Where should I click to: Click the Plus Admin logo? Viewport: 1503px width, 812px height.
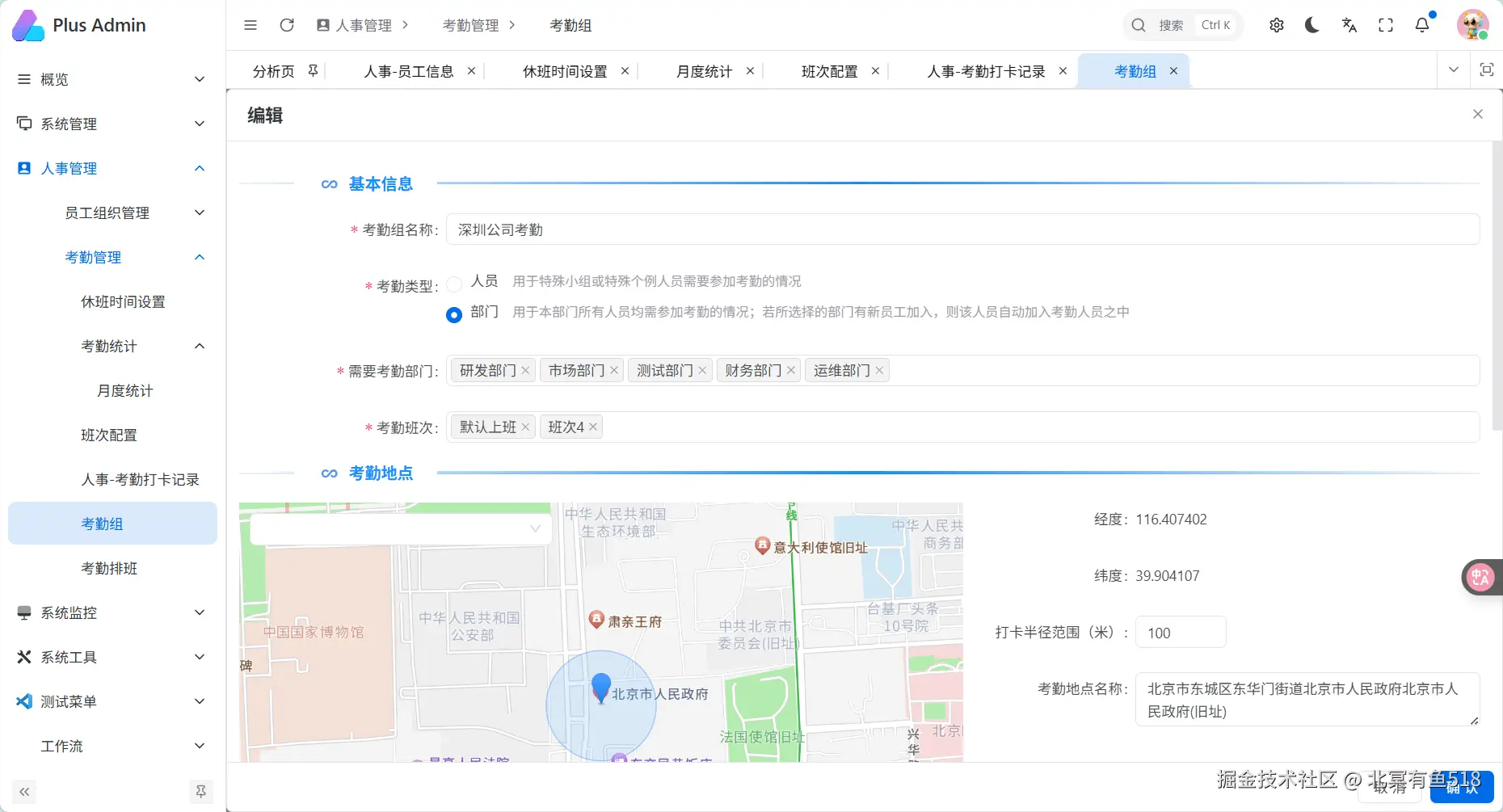click(x=79, y=25)
